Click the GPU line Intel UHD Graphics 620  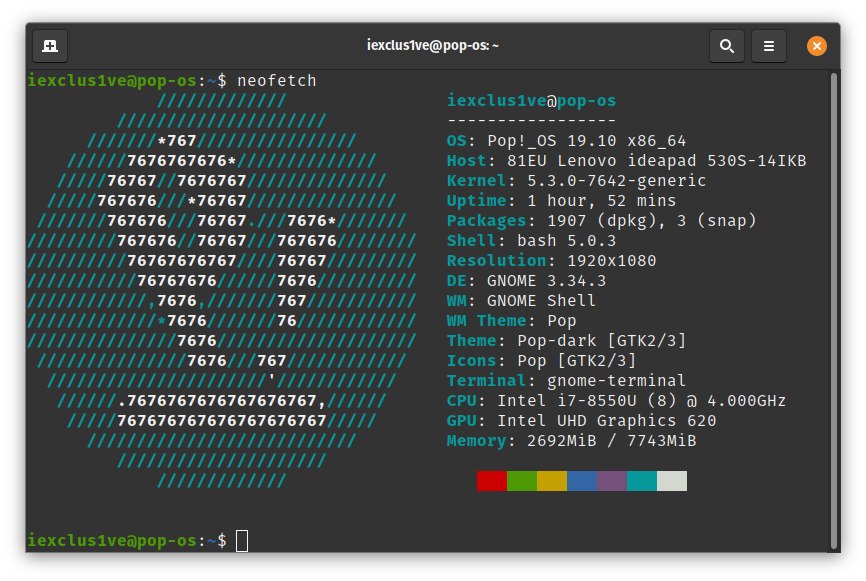pyautogui.click(x=581, y=421)
